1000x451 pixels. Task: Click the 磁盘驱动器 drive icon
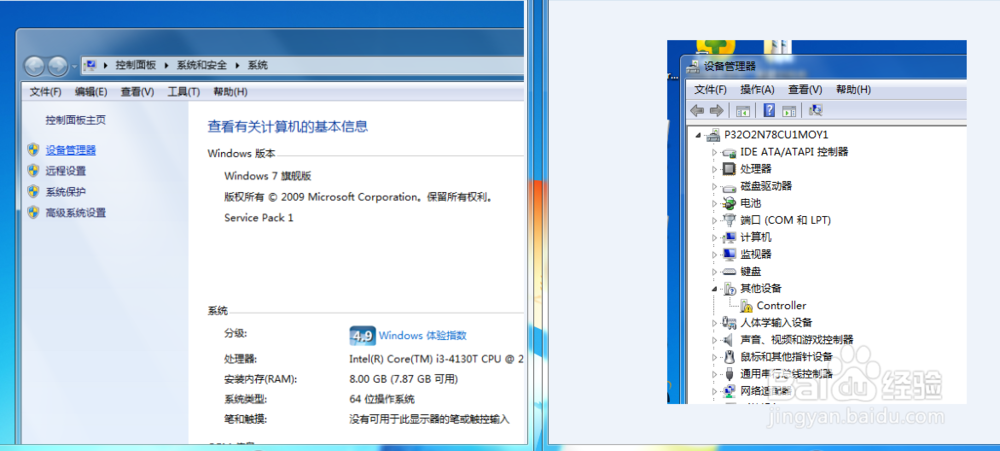tap(729, 187)
